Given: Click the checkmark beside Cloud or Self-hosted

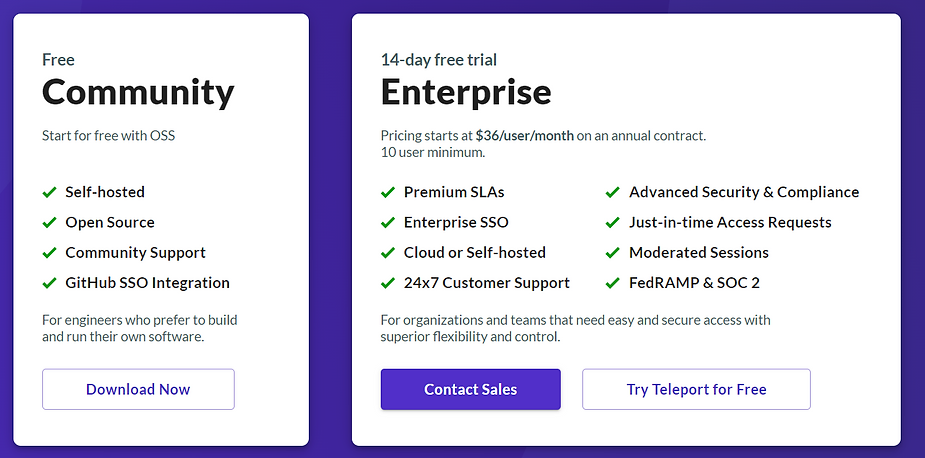Looking at the screenshot, I should point(388,253).
